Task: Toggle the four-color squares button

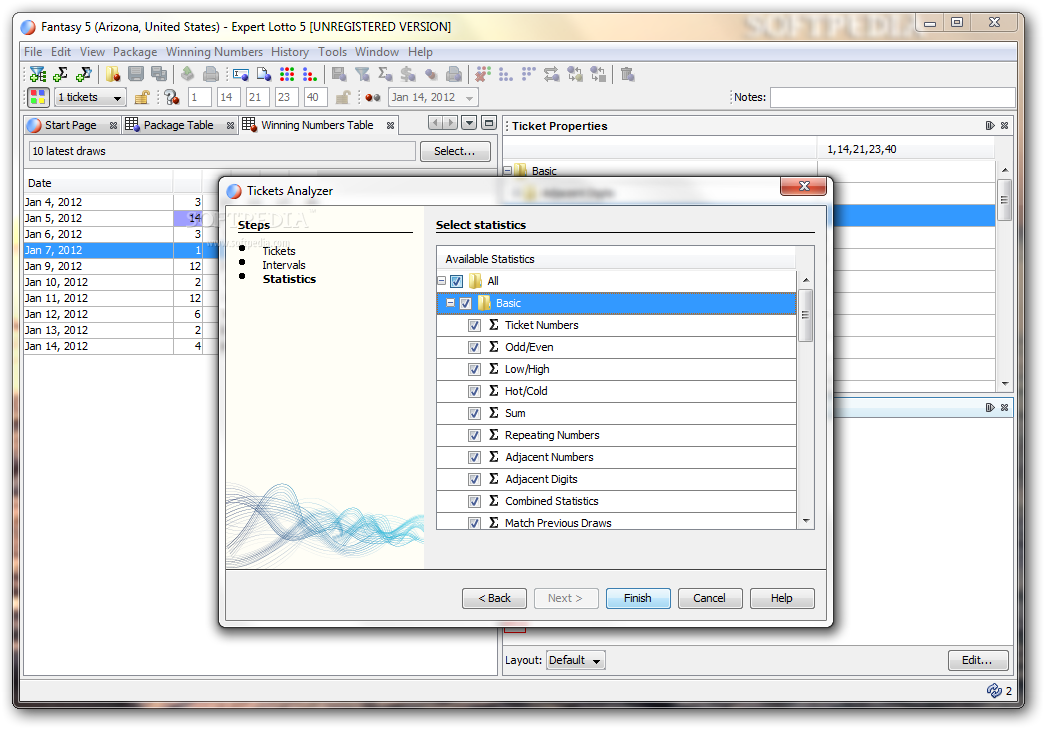Action: pos(38,97)
